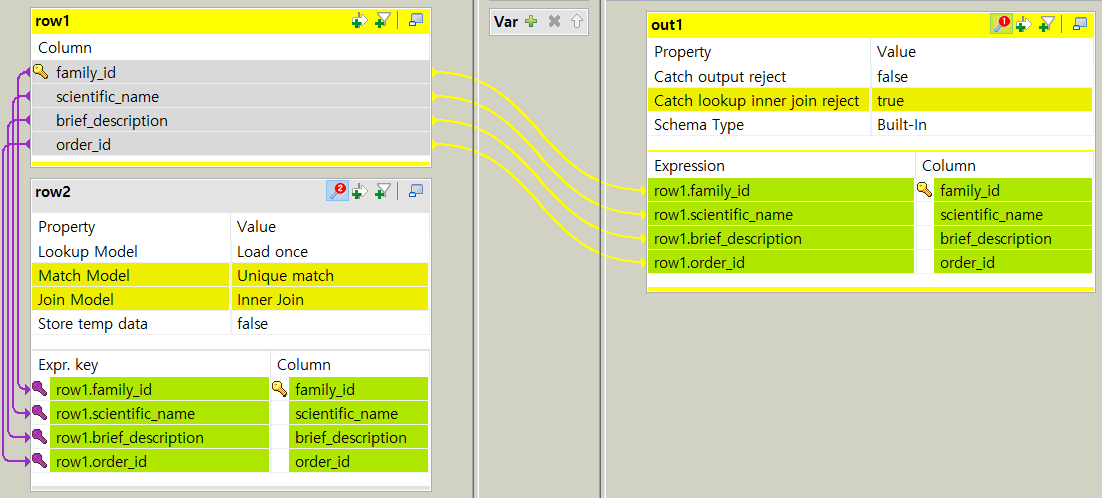Click the Expression column header in out1
1102x498 pixels.
point(689,166)
